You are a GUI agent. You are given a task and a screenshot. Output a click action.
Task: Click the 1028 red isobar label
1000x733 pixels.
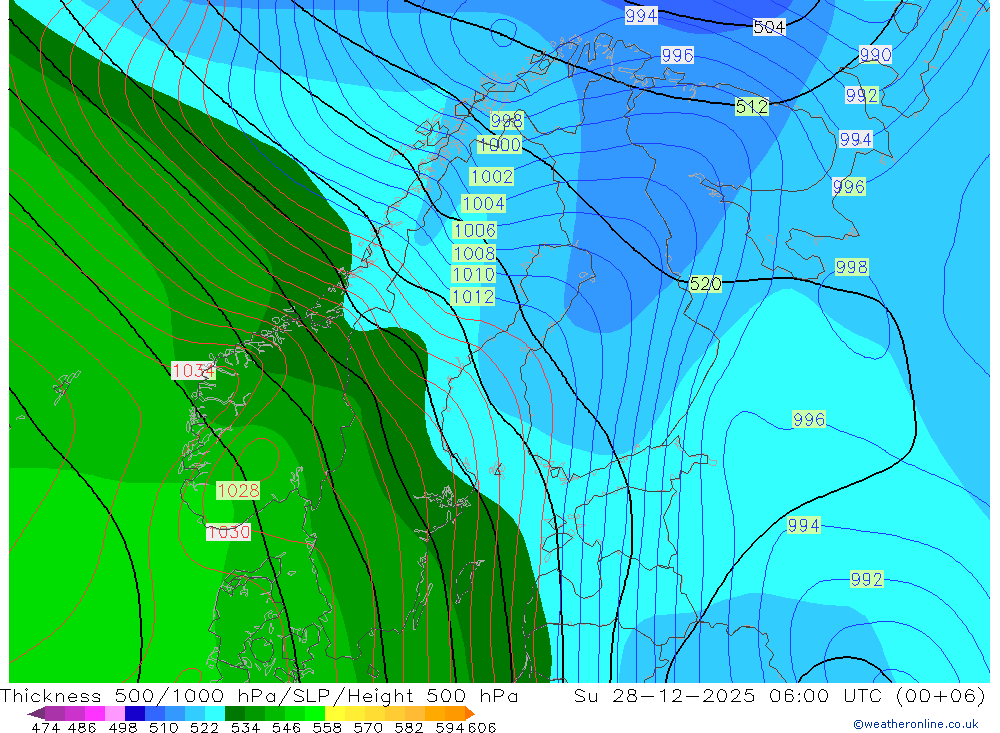tap(238, 490)
